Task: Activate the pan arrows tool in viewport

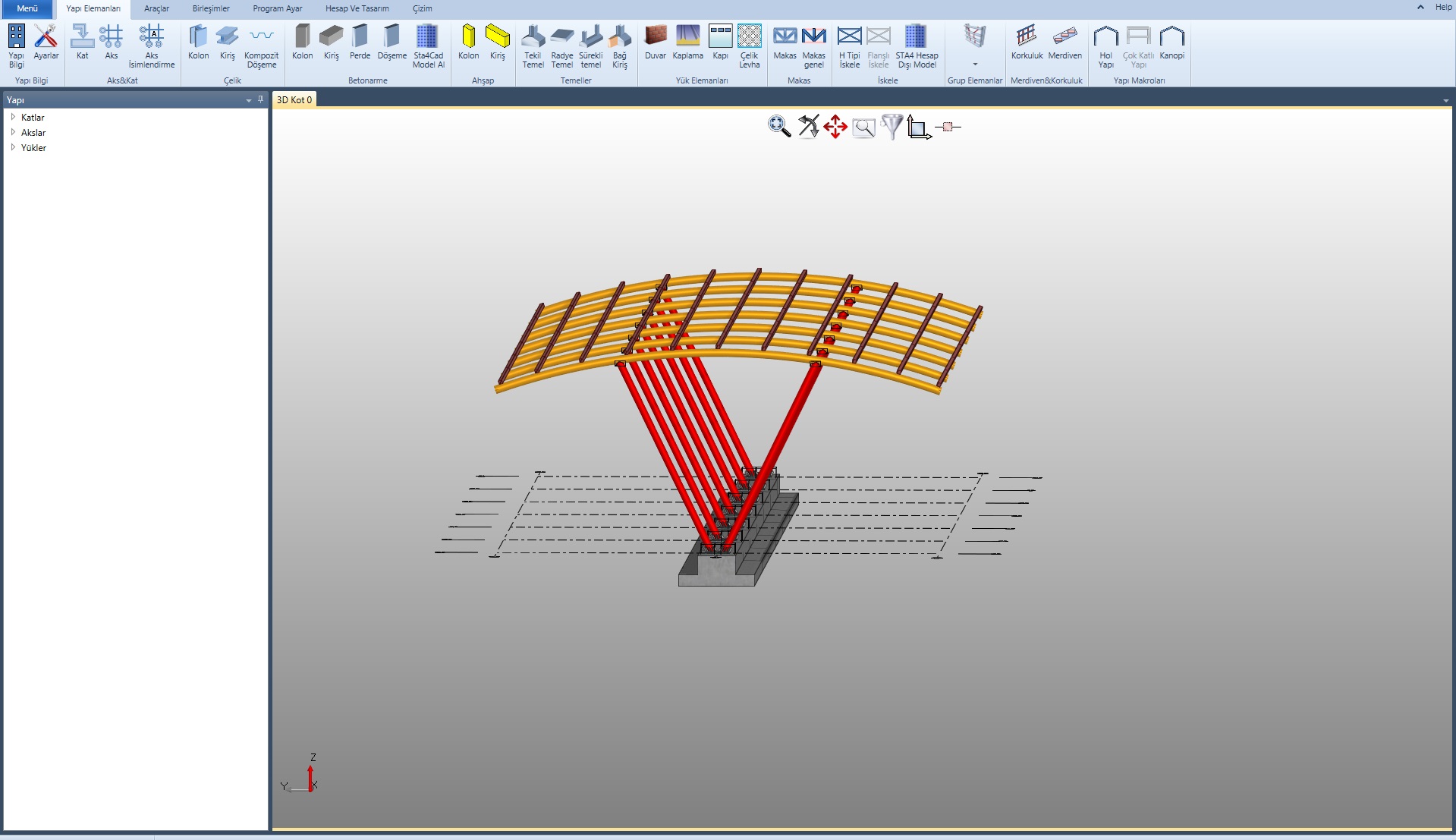Action: pyautogui.click(x=835, y=127)
